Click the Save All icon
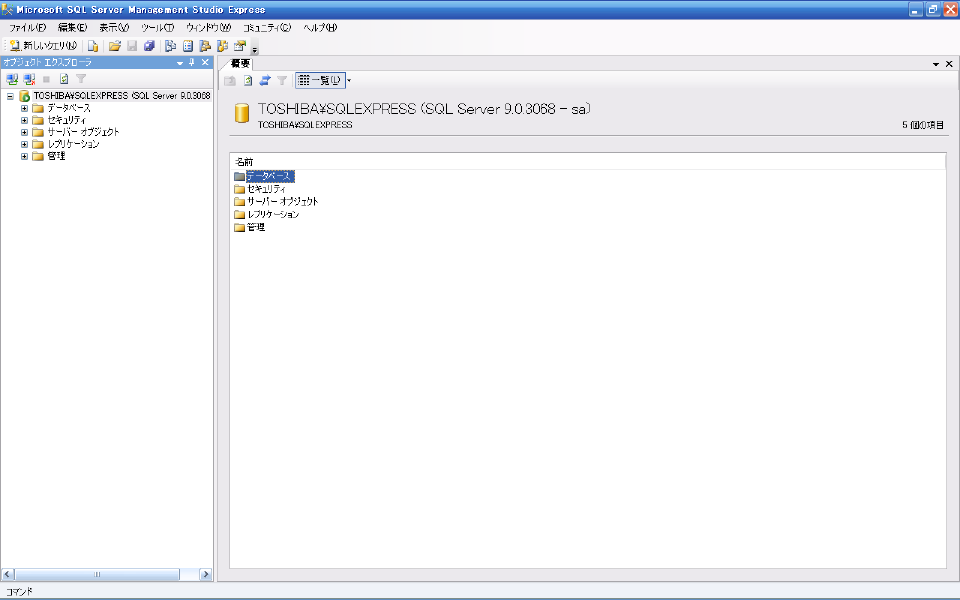 pyautogui.click(x=149, y=46)
